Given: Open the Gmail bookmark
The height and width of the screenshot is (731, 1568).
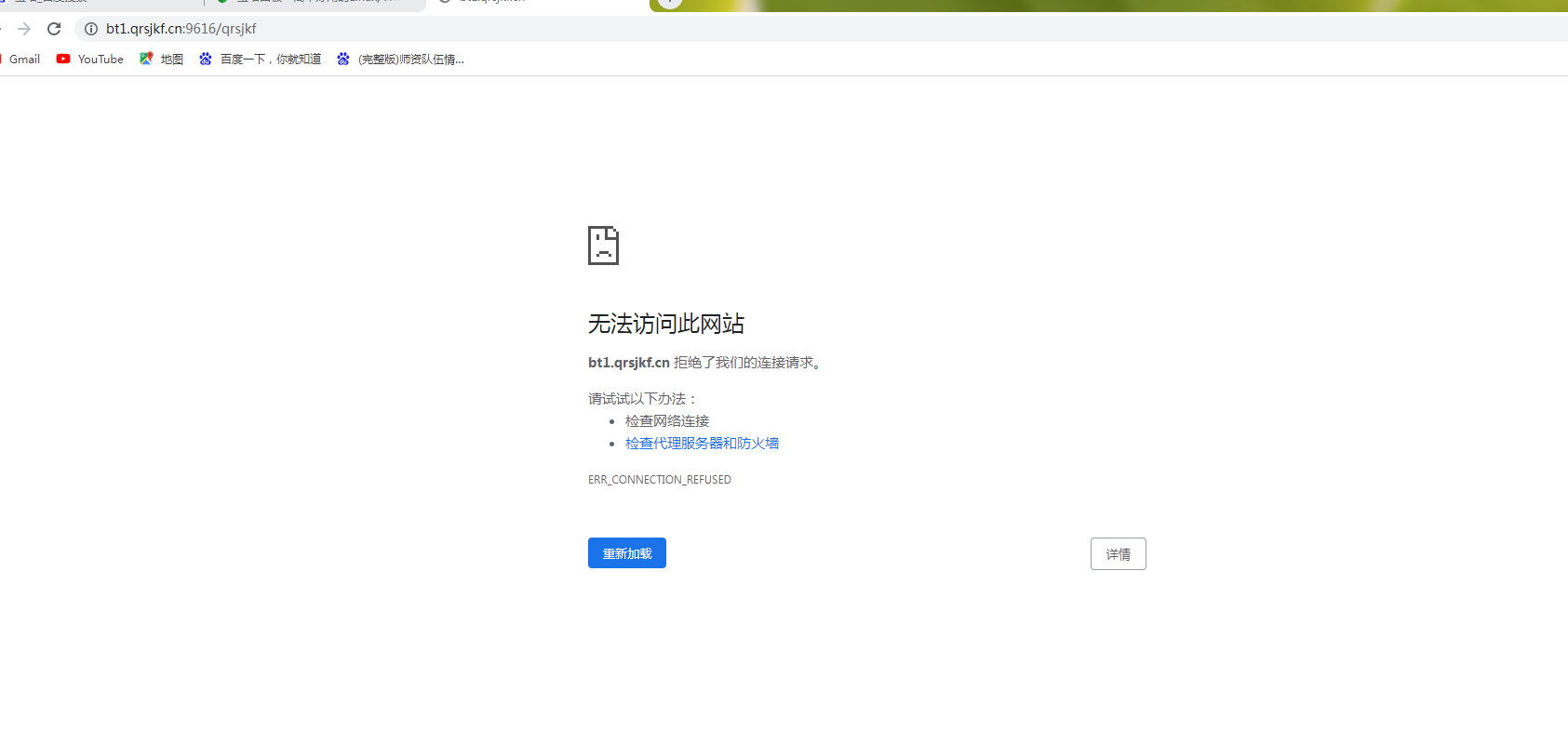Looking at the screenshot, I should coord(24,59).
